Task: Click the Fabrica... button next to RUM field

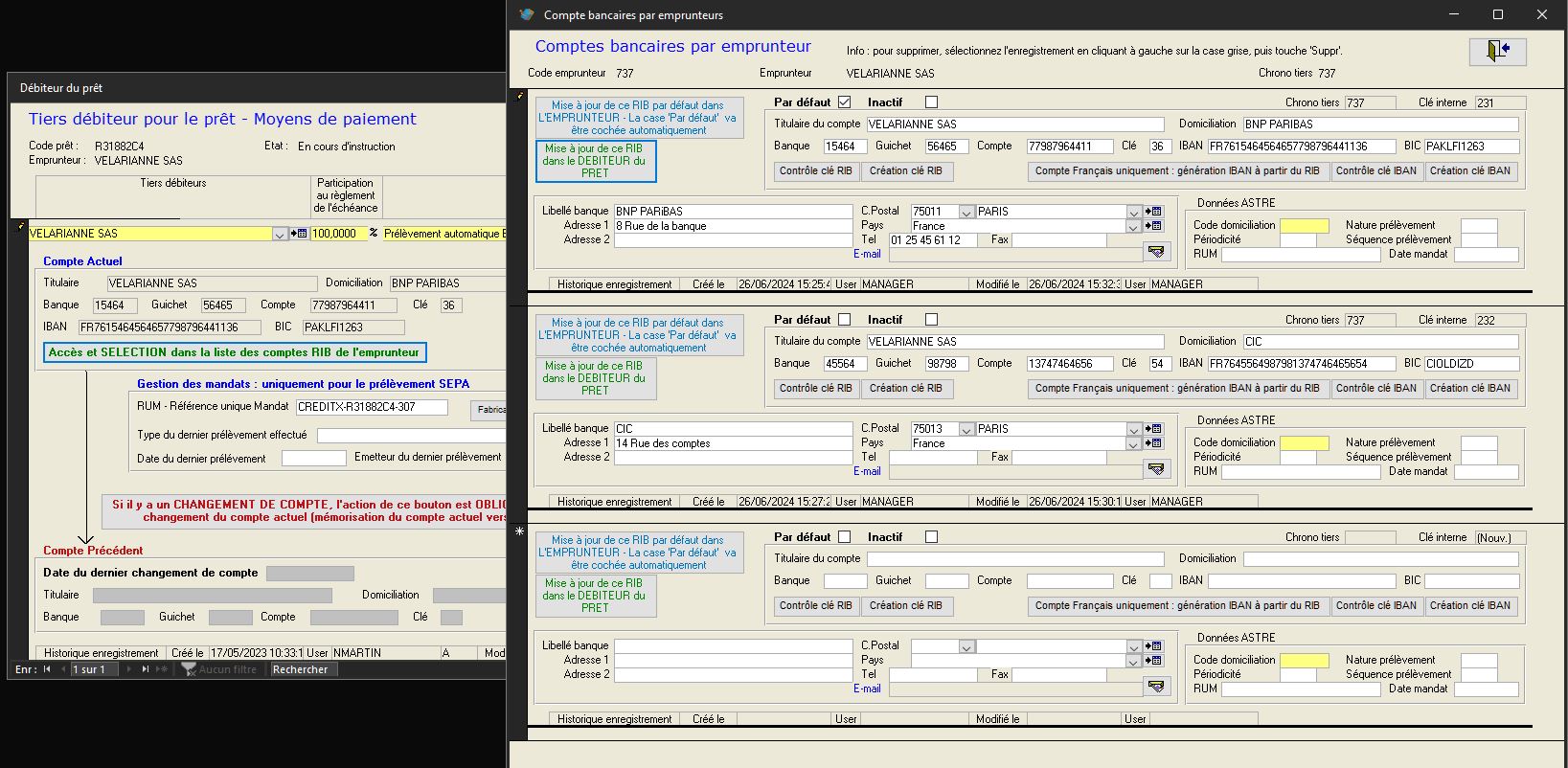Action: pos(490,410)
